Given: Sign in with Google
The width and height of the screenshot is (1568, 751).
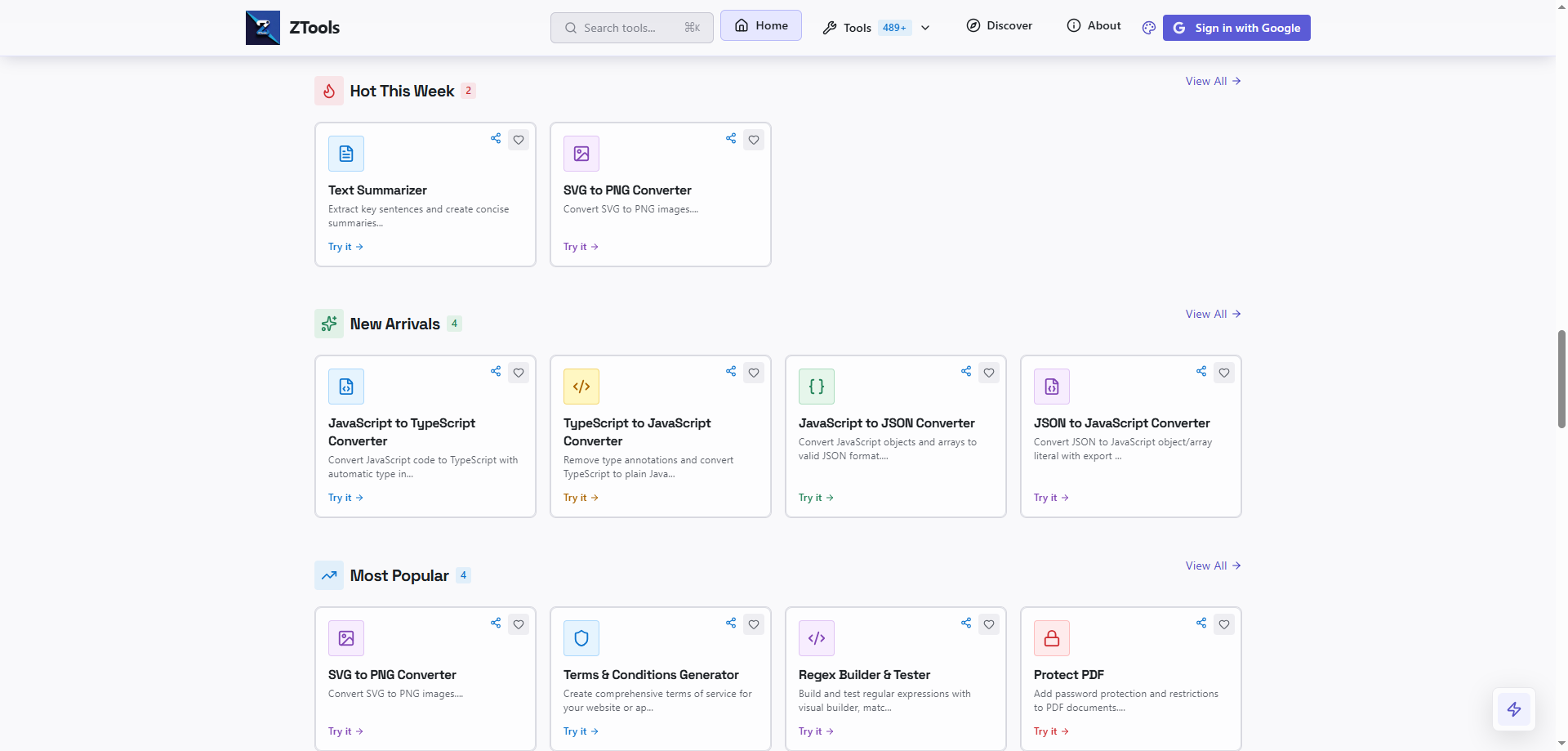Looking at the screenshot, I should click(x=1236, y=28).
